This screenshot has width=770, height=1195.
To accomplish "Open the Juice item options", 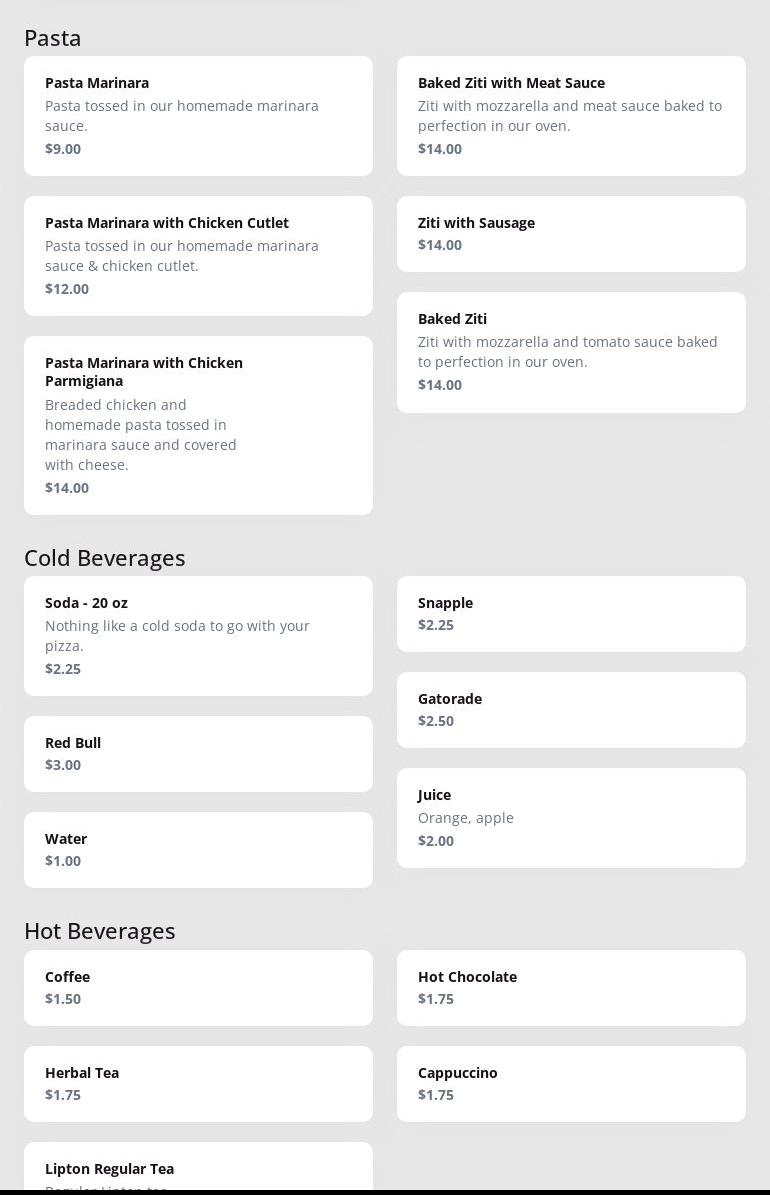I will pyautogui.click(x=571, y=818).
